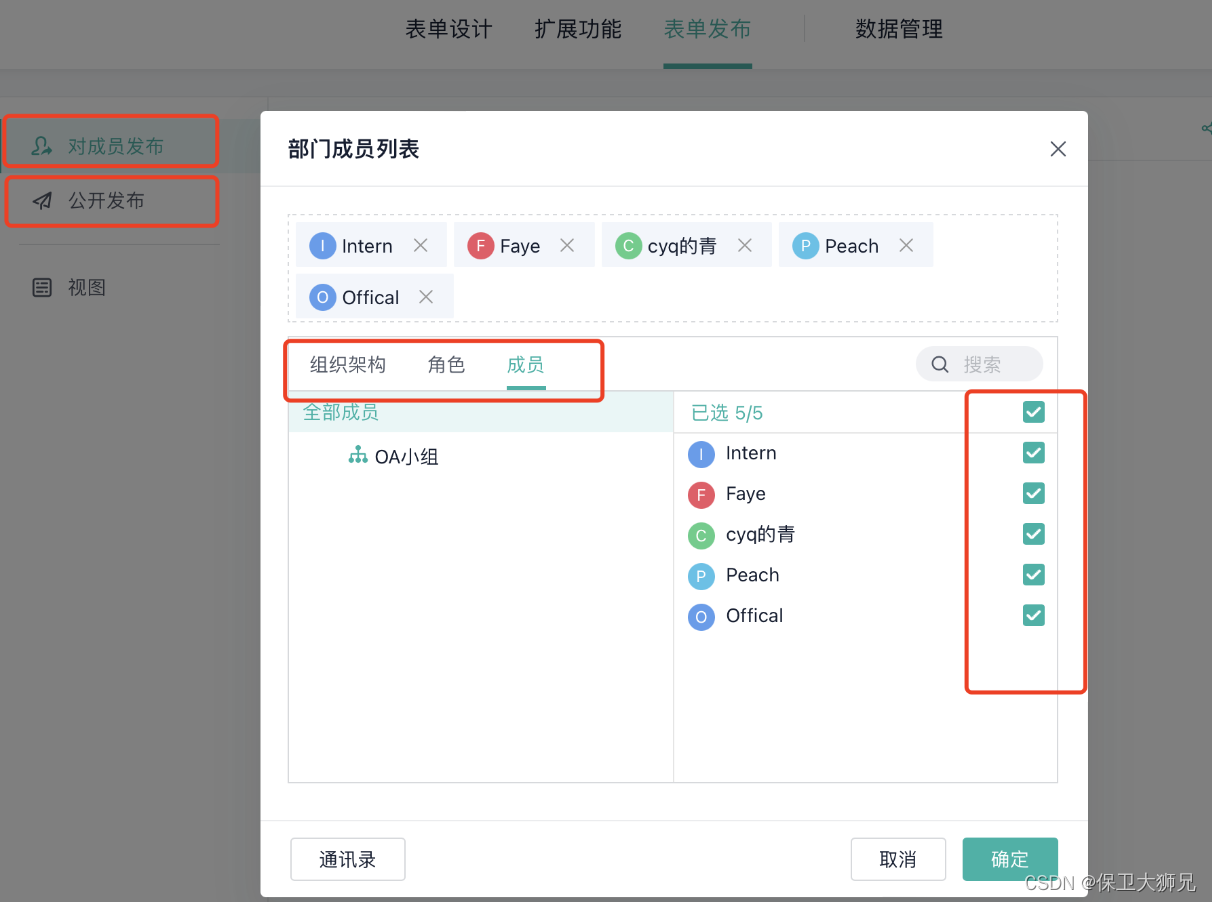
Task: Click the Faye selected chip label
Action: point(520,246)
